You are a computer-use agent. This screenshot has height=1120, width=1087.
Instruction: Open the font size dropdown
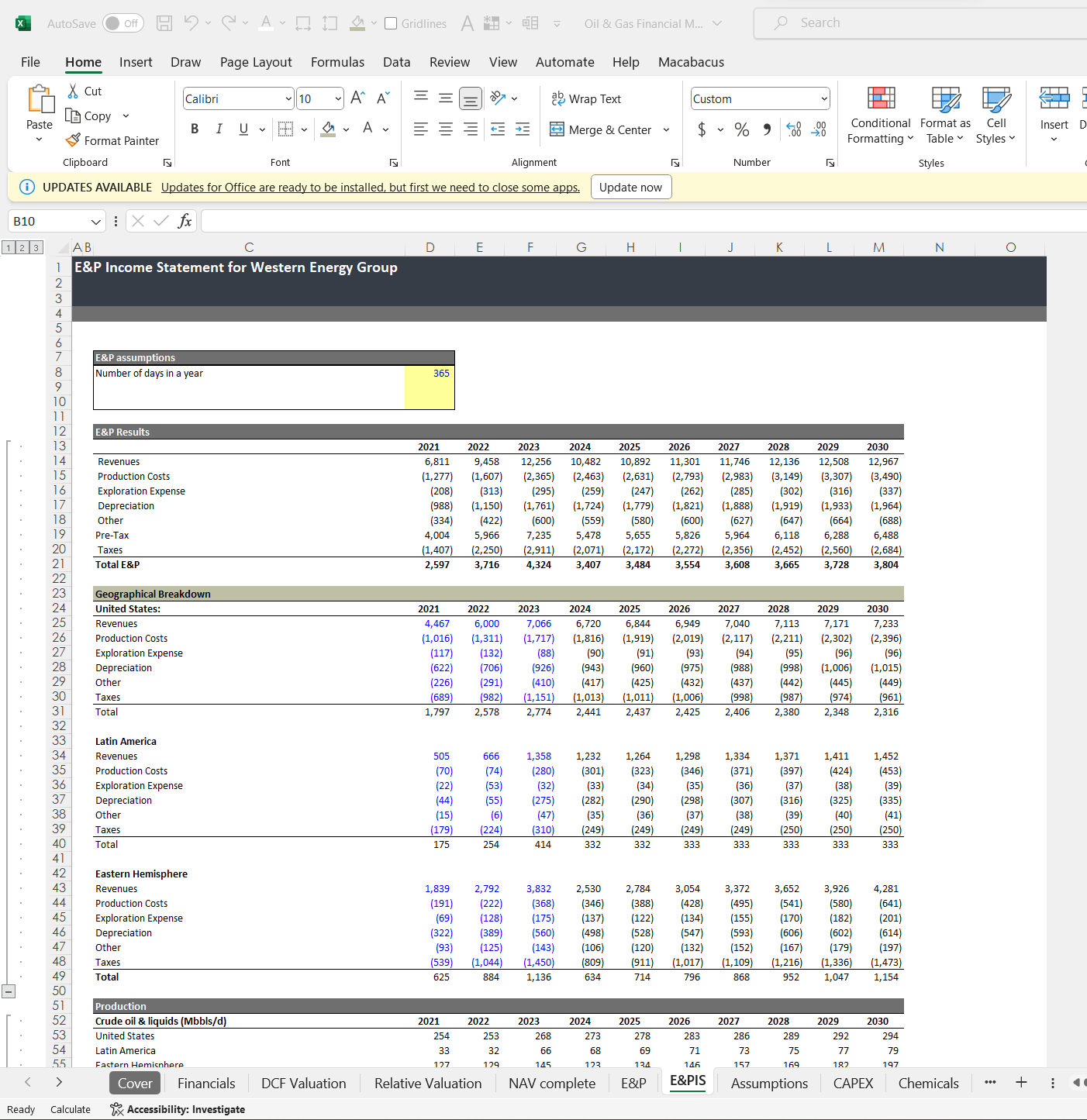click(x=339, y=98)
